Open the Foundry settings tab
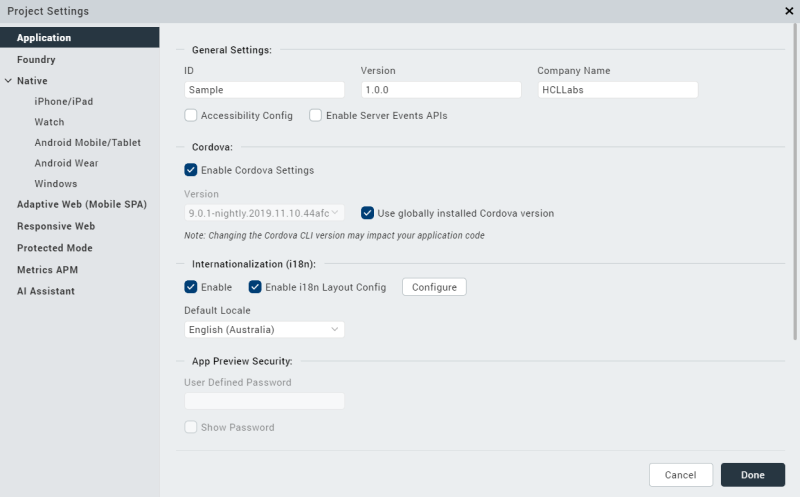The width and height of the screenshot is (800, 497). [x=36, y=60]
